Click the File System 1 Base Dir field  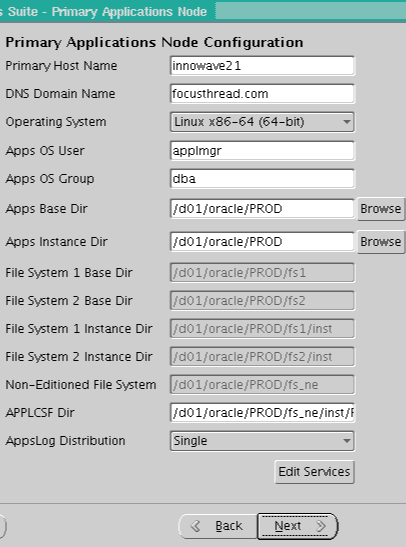262,272
